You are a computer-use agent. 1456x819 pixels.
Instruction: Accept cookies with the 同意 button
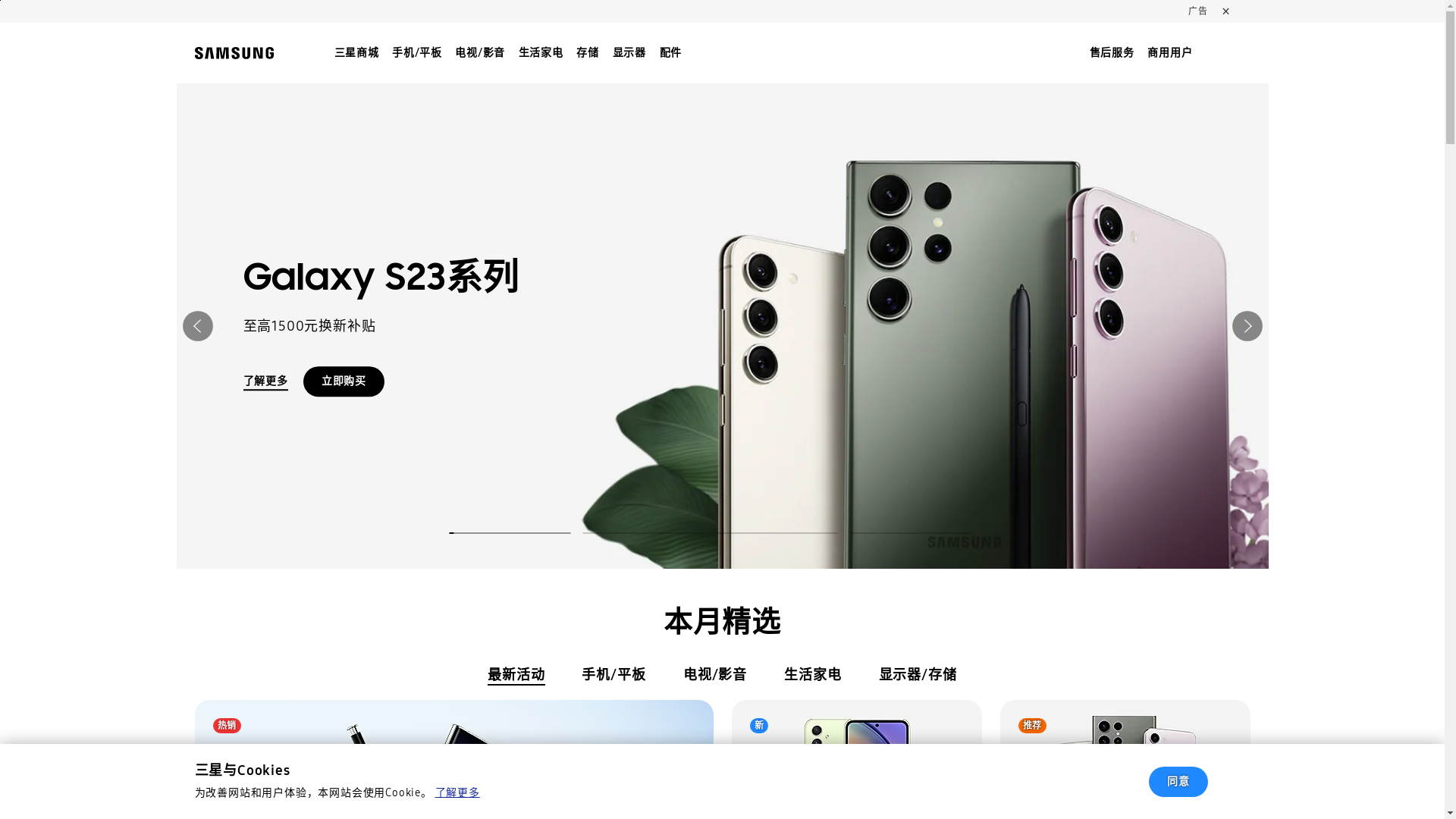click(x=1178, y=782)
